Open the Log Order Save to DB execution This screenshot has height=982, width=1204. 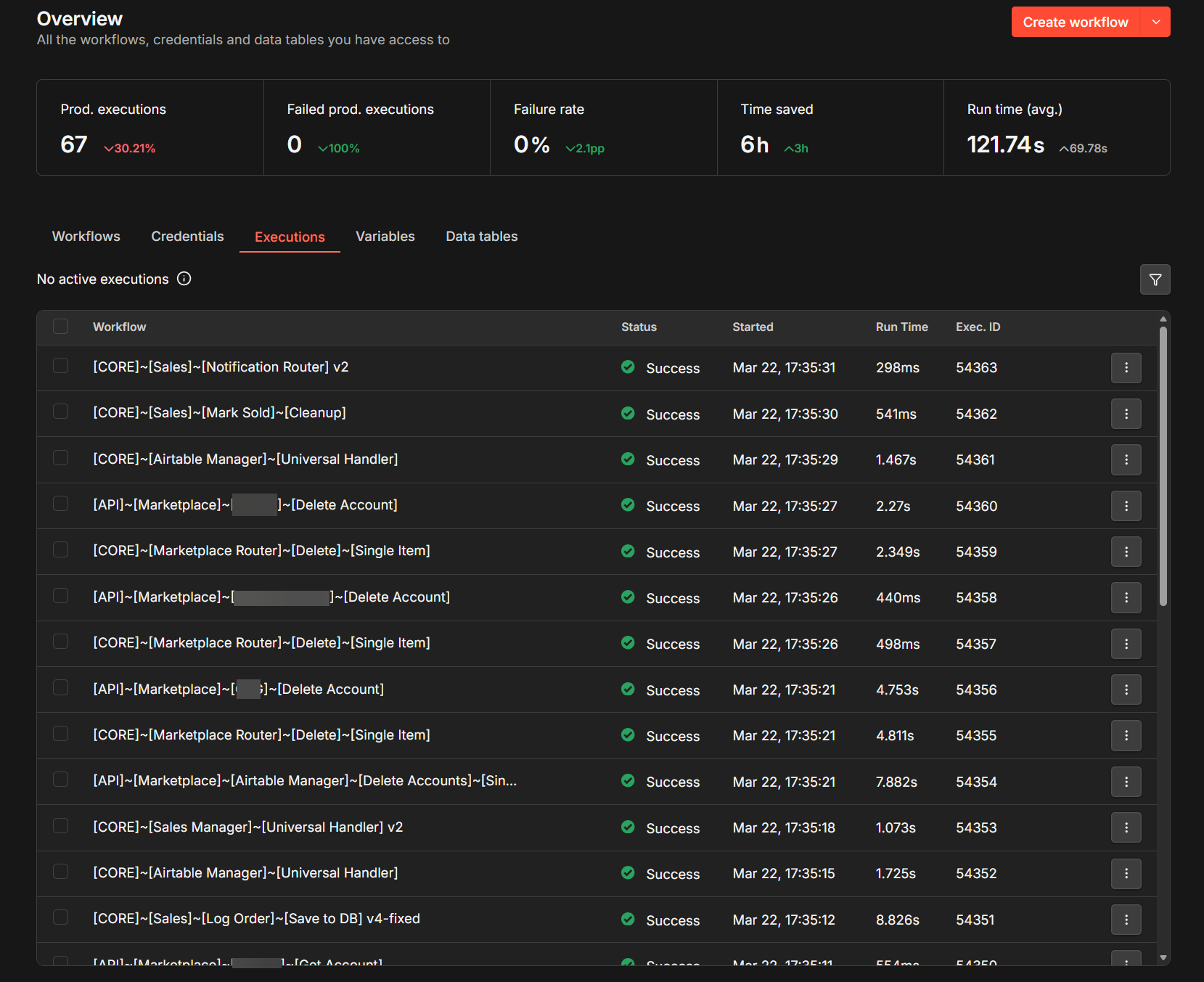tap(256, 919)
